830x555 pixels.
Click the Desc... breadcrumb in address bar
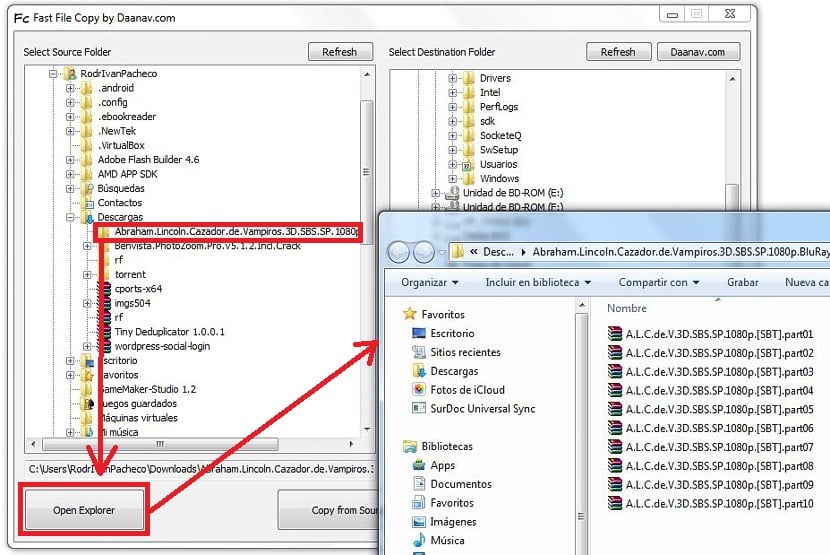tap(498, 252)
